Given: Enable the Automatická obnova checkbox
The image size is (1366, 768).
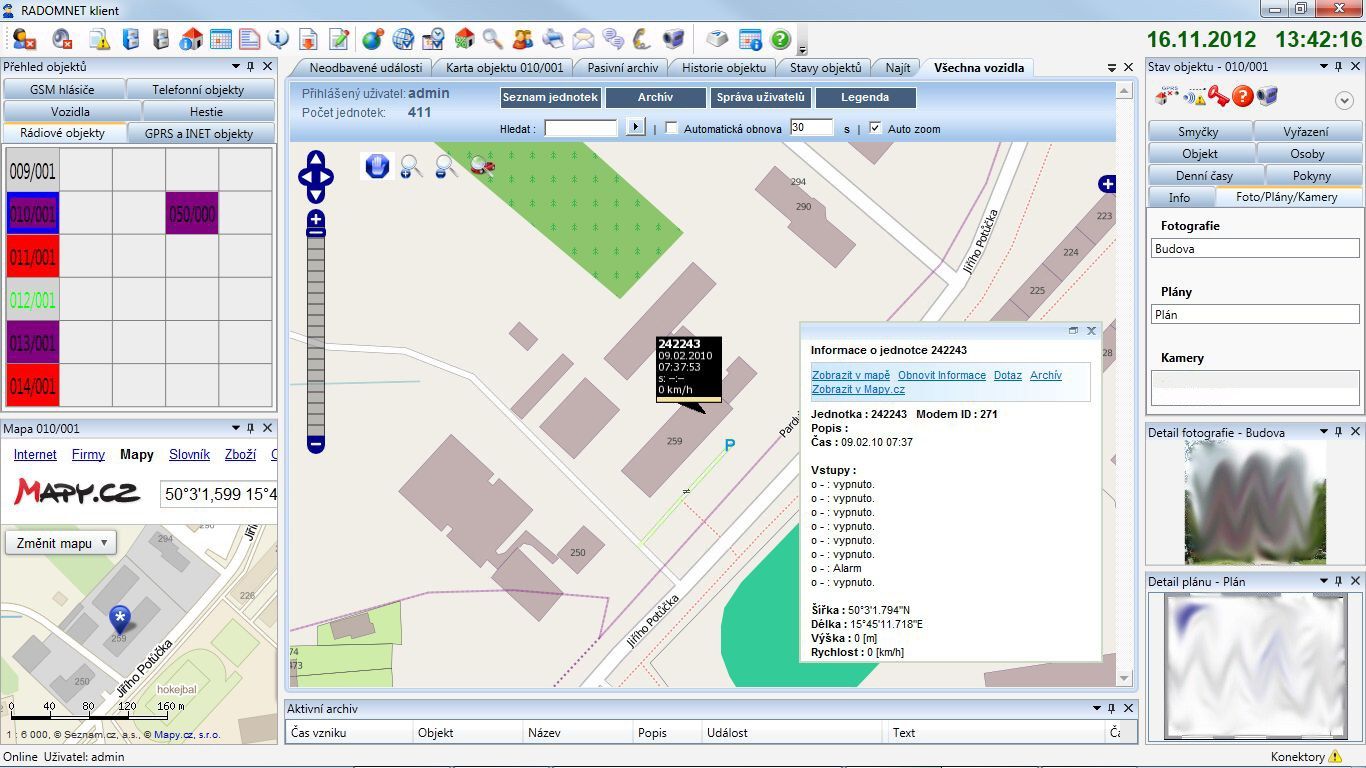Looking at the screenshot, I should (671, 128).
